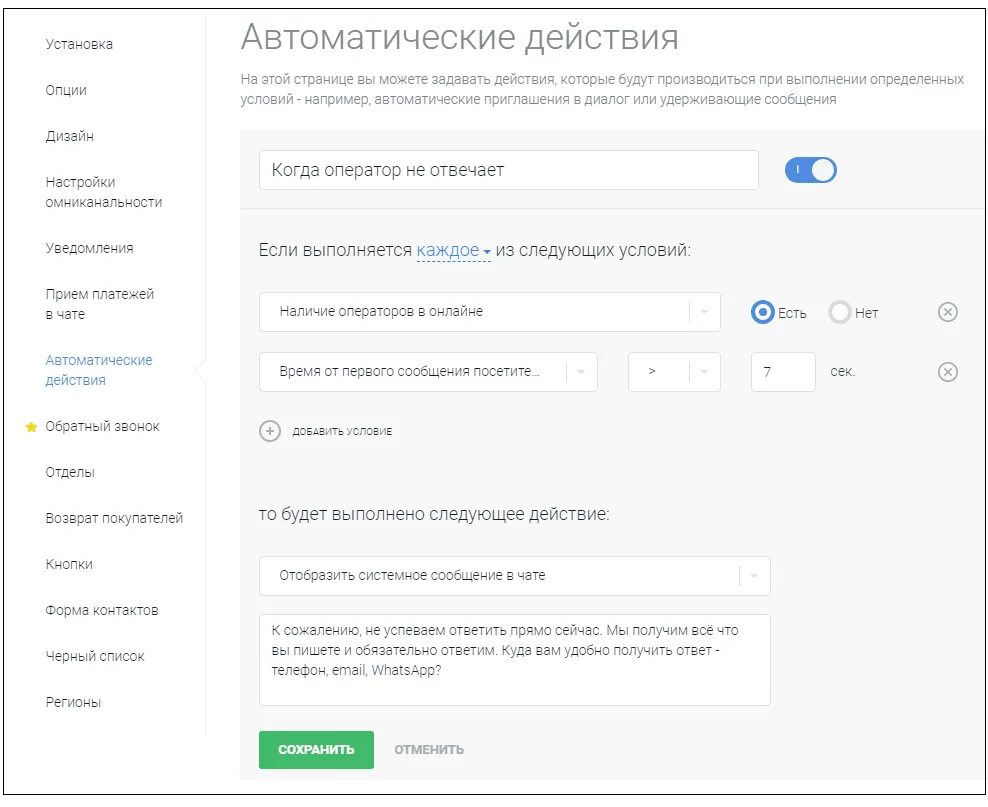Click the system message text area

point(514,660)
